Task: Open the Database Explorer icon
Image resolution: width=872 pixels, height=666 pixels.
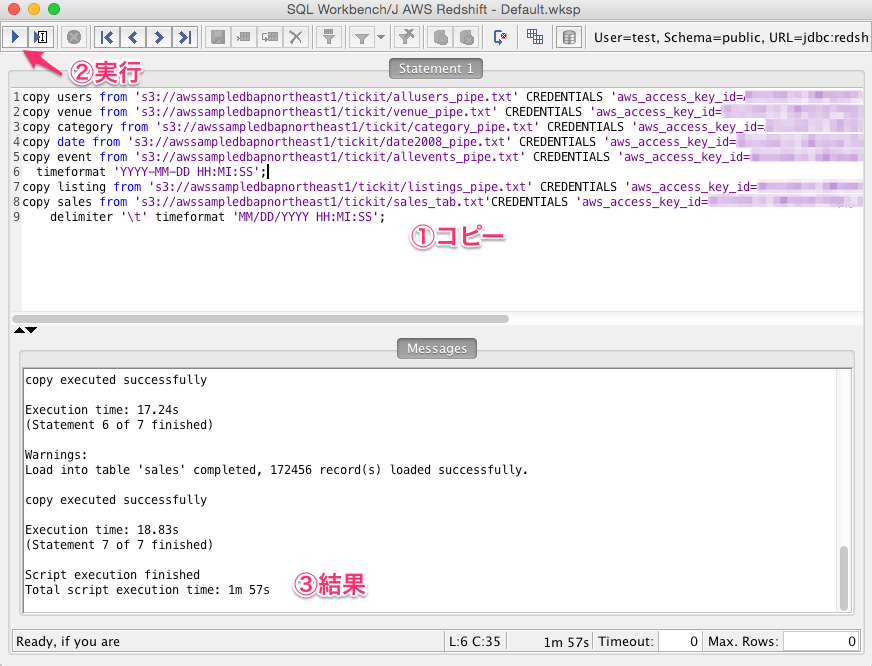Action: point(569,37)
